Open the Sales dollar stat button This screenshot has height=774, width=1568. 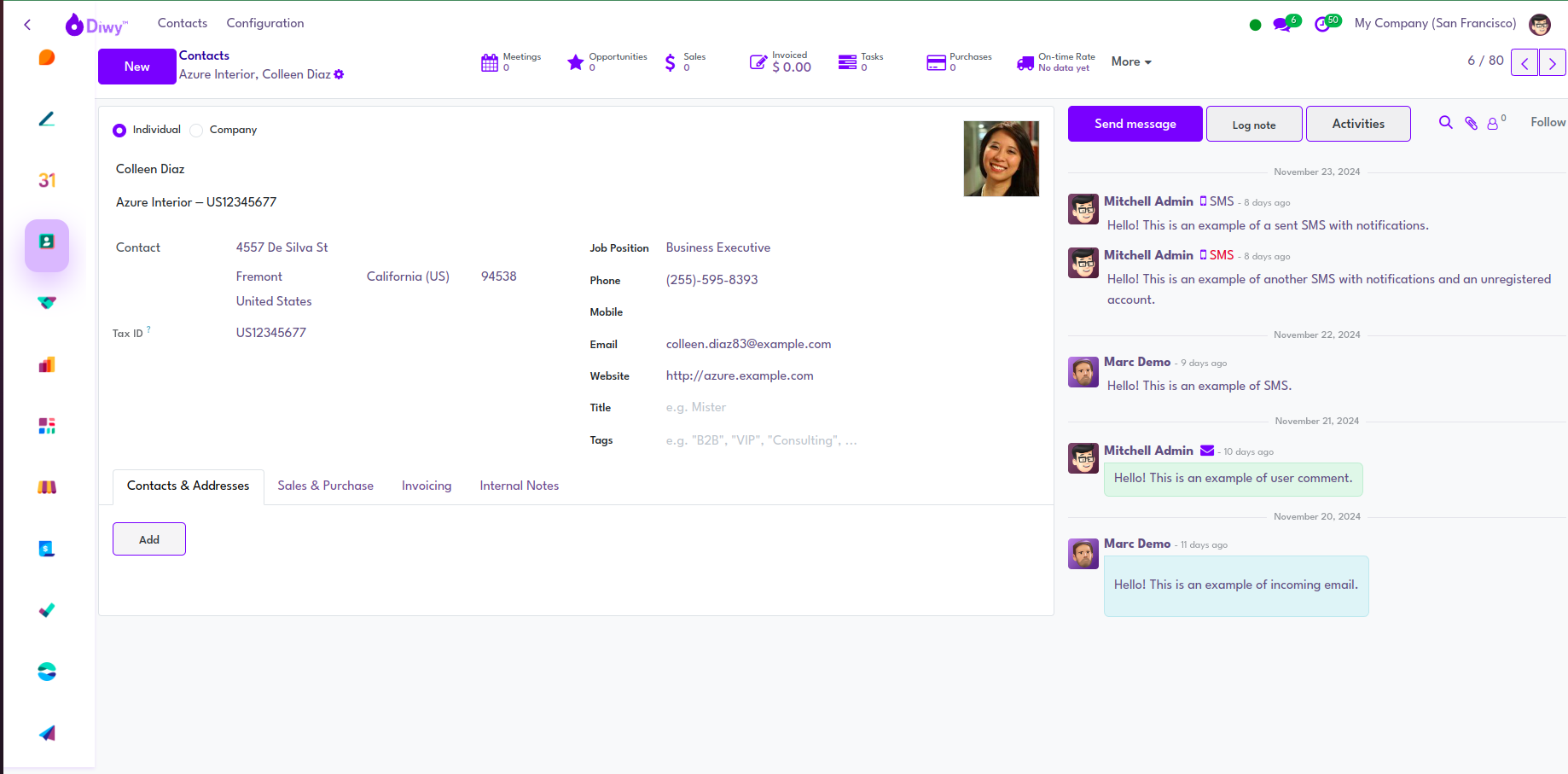click(684, 62)
